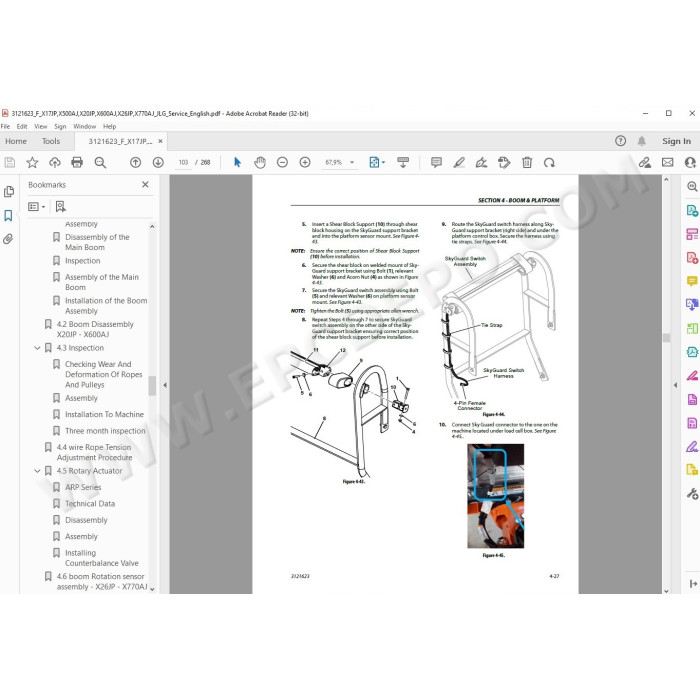Image resolution: width=700 pixels, height=700 pixels.
Task: Choose the Selection arrow tool
Action: [238, 162]
